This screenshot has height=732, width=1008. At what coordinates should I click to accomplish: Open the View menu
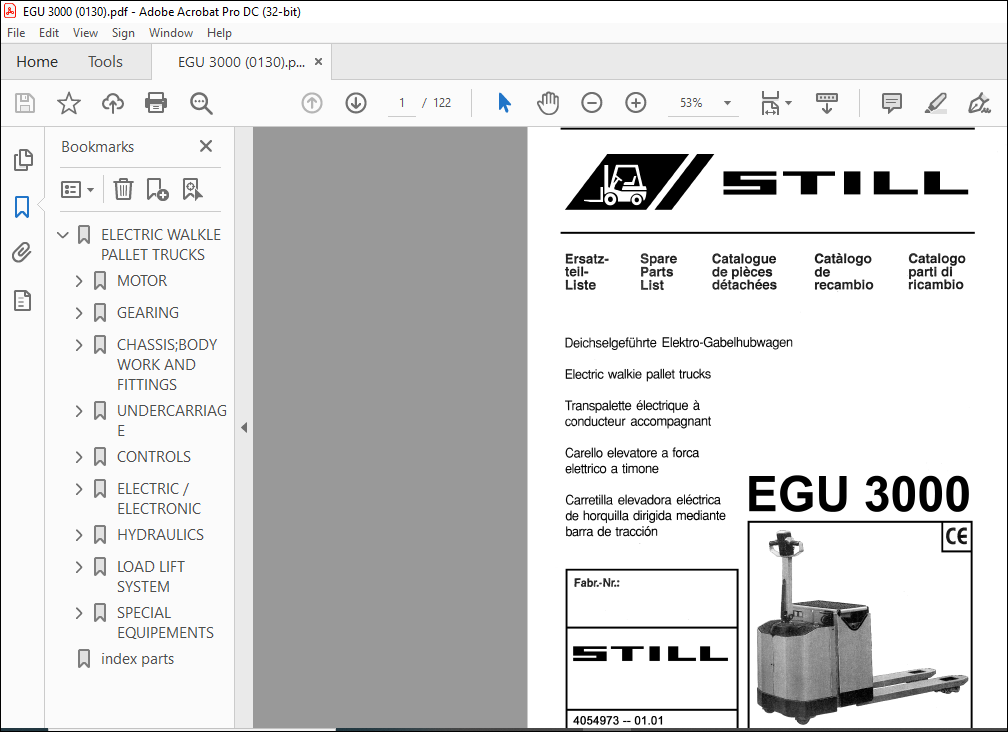click(x=85, y=33)
